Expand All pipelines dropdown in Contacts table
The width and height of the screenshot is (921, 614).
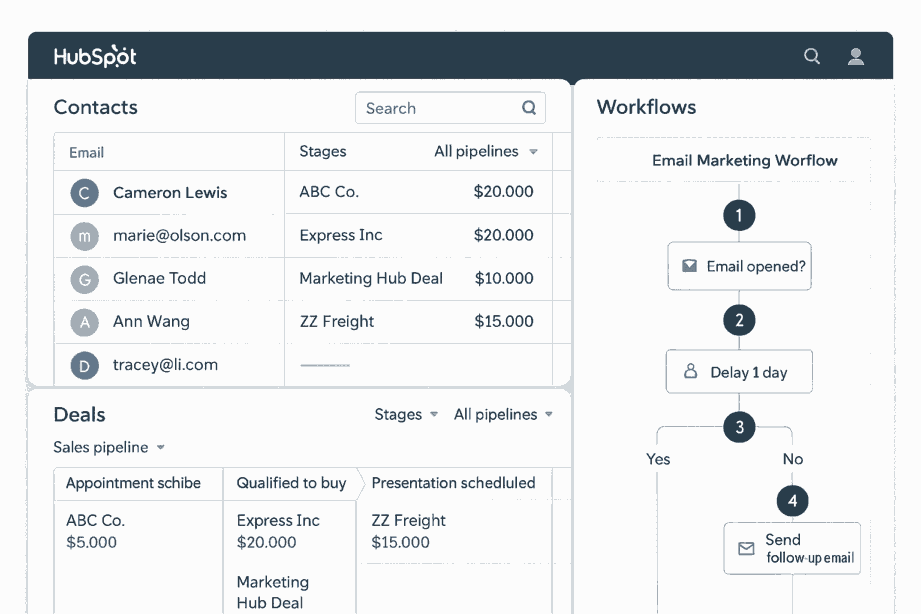coord(486,152)
